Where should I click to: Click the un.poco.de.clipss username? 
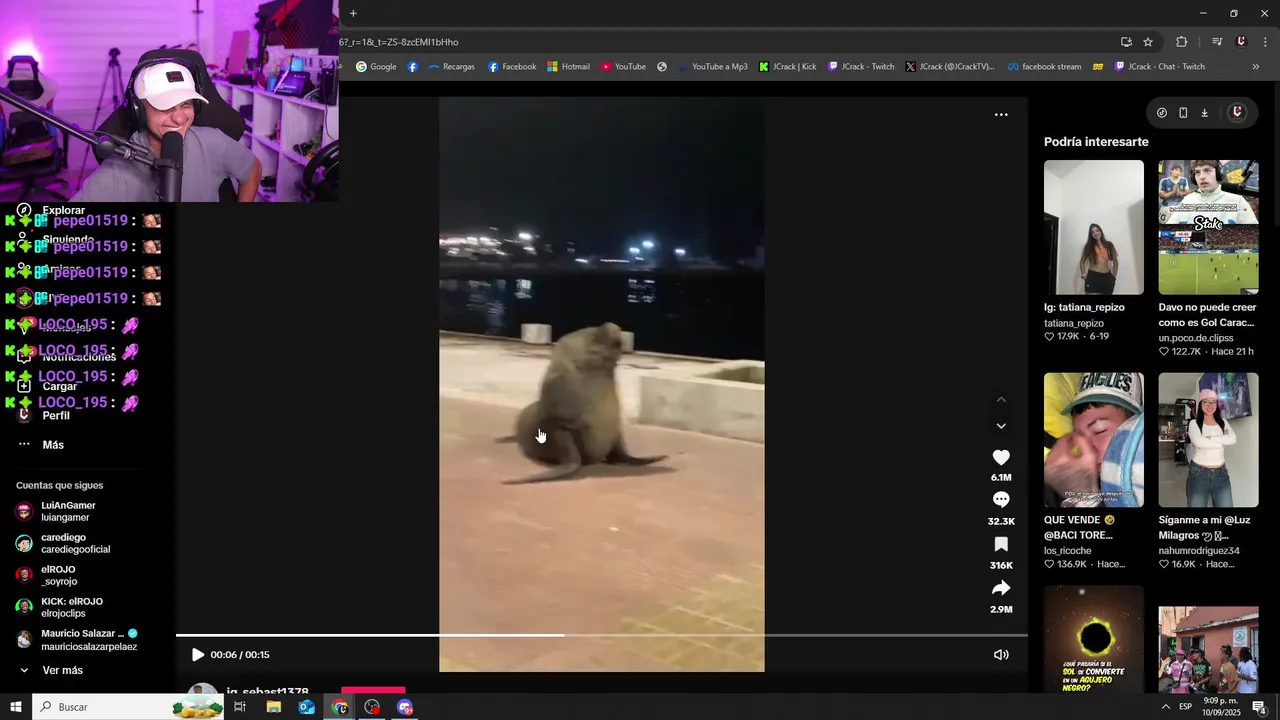tap(1196, 338)
